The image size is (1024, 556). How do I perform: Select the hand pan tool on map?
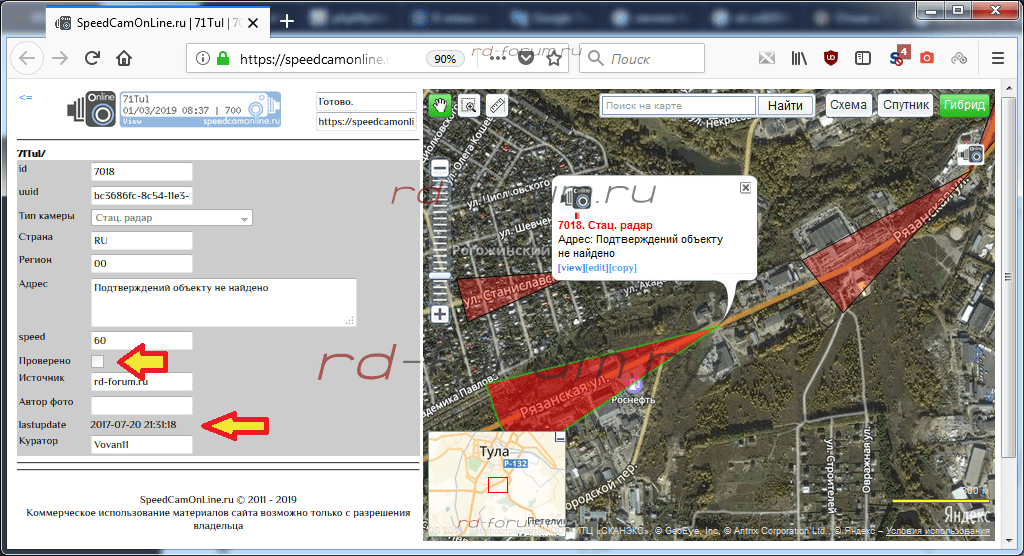tap(439, 105)
